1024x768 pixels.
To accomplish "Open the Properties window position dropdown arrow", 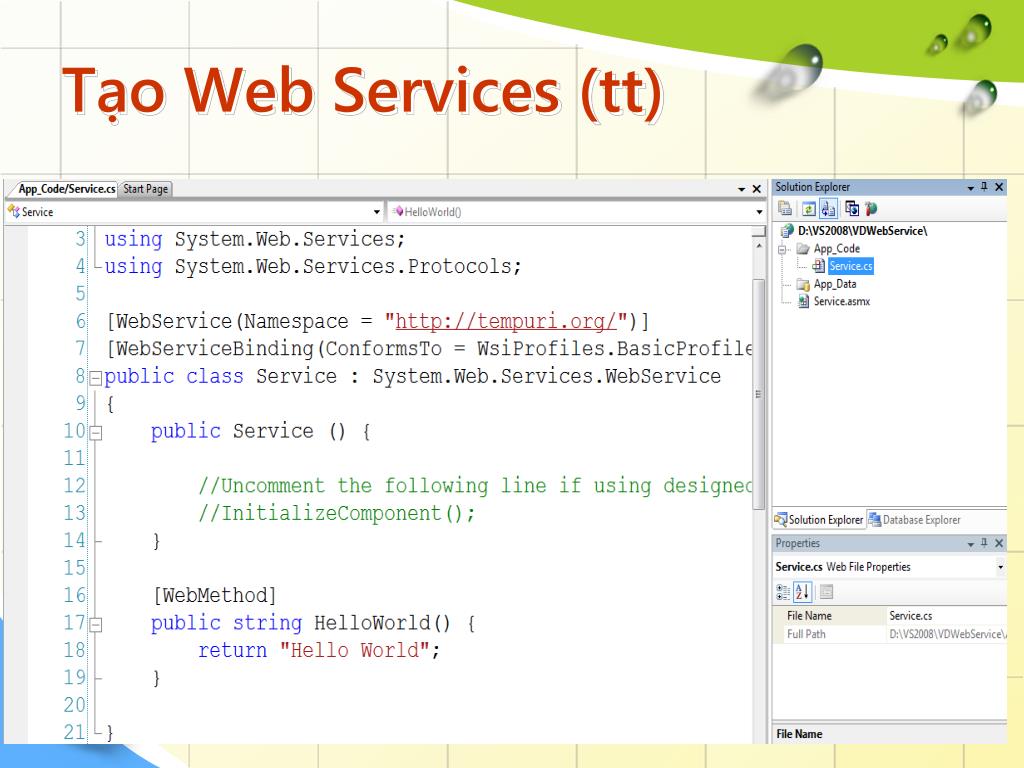I will click(x=970, y=543).
